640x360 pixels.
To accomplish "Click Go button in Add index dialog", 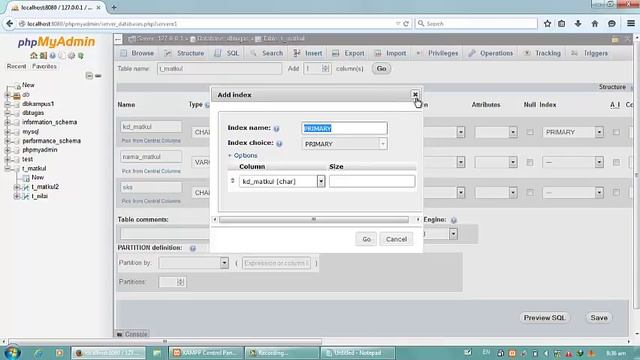I will [x=367, y=239].
